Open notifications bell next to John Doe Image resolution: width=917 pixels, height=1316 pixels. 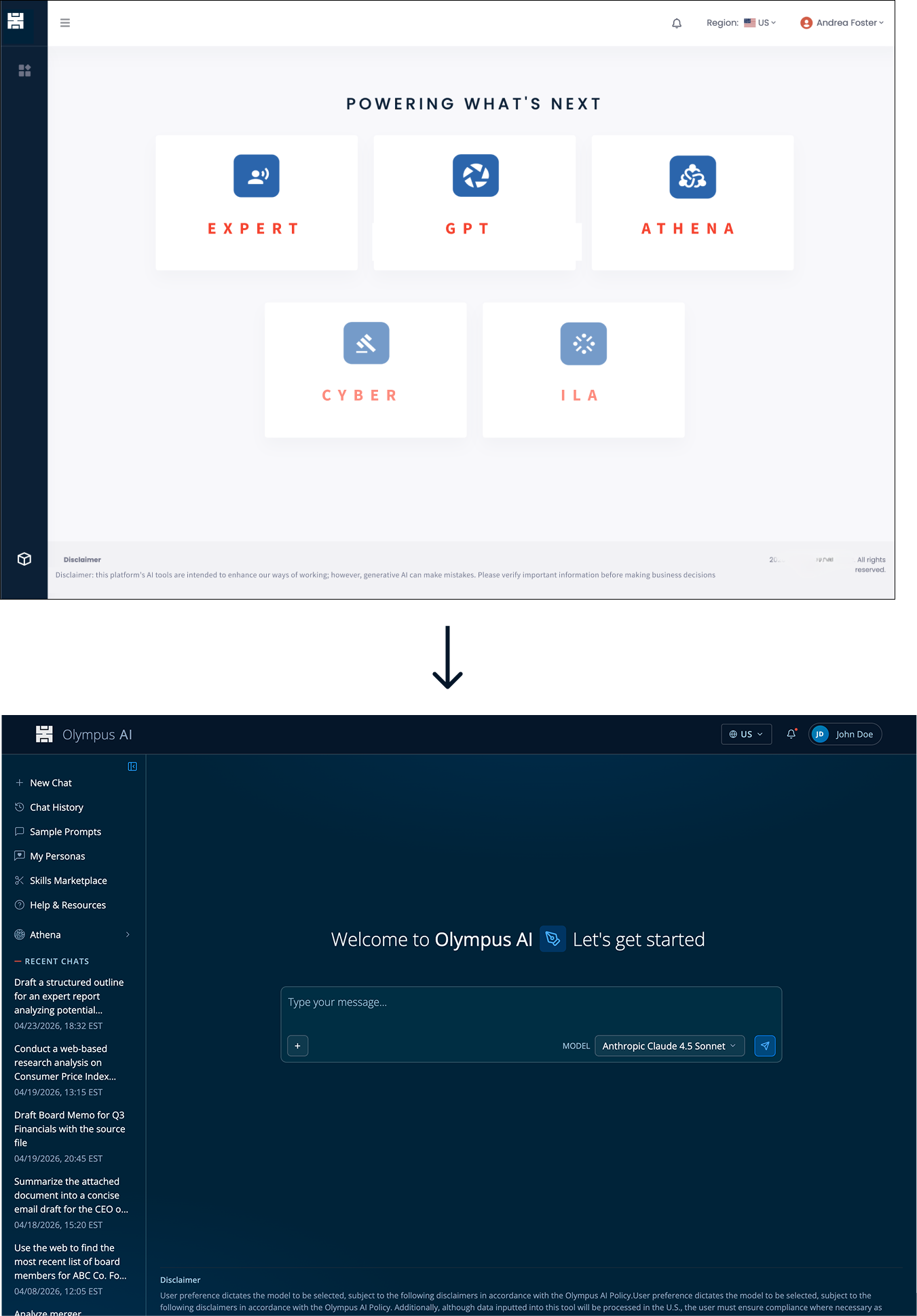pos(791,734)
